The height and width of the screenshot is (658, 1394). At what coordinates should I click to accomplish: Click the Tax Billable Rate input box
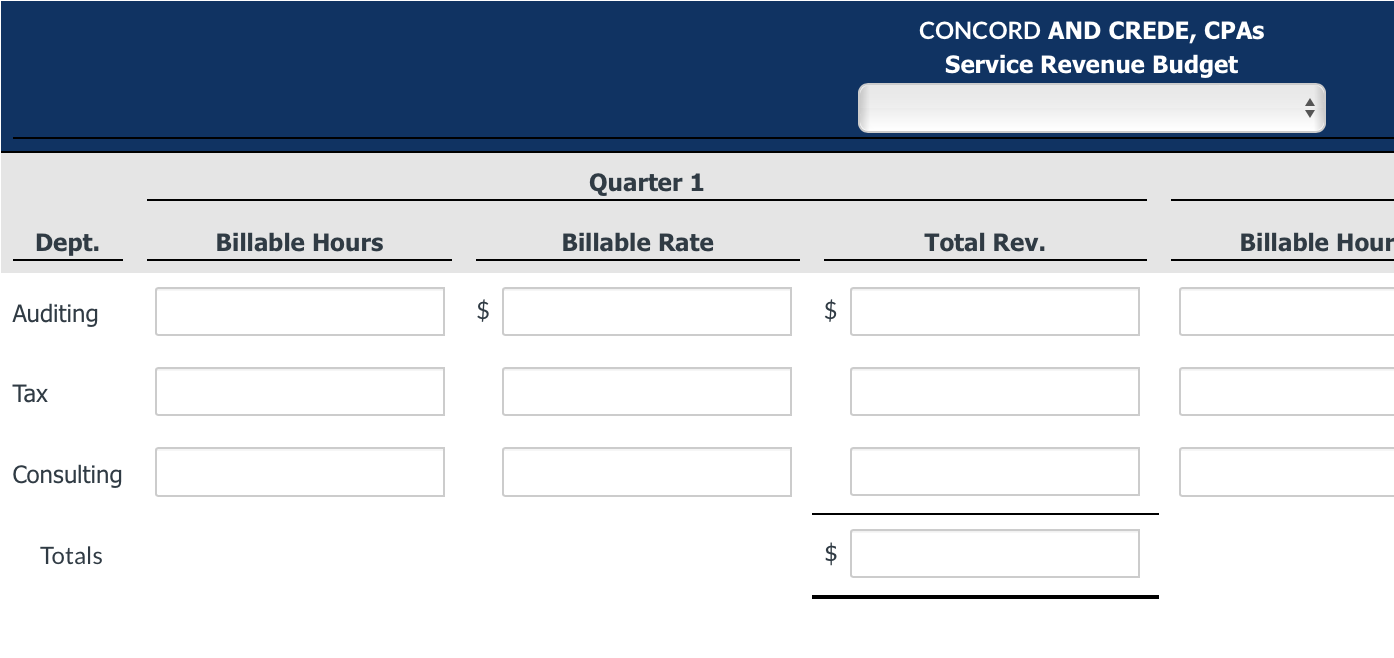(647, 392)
